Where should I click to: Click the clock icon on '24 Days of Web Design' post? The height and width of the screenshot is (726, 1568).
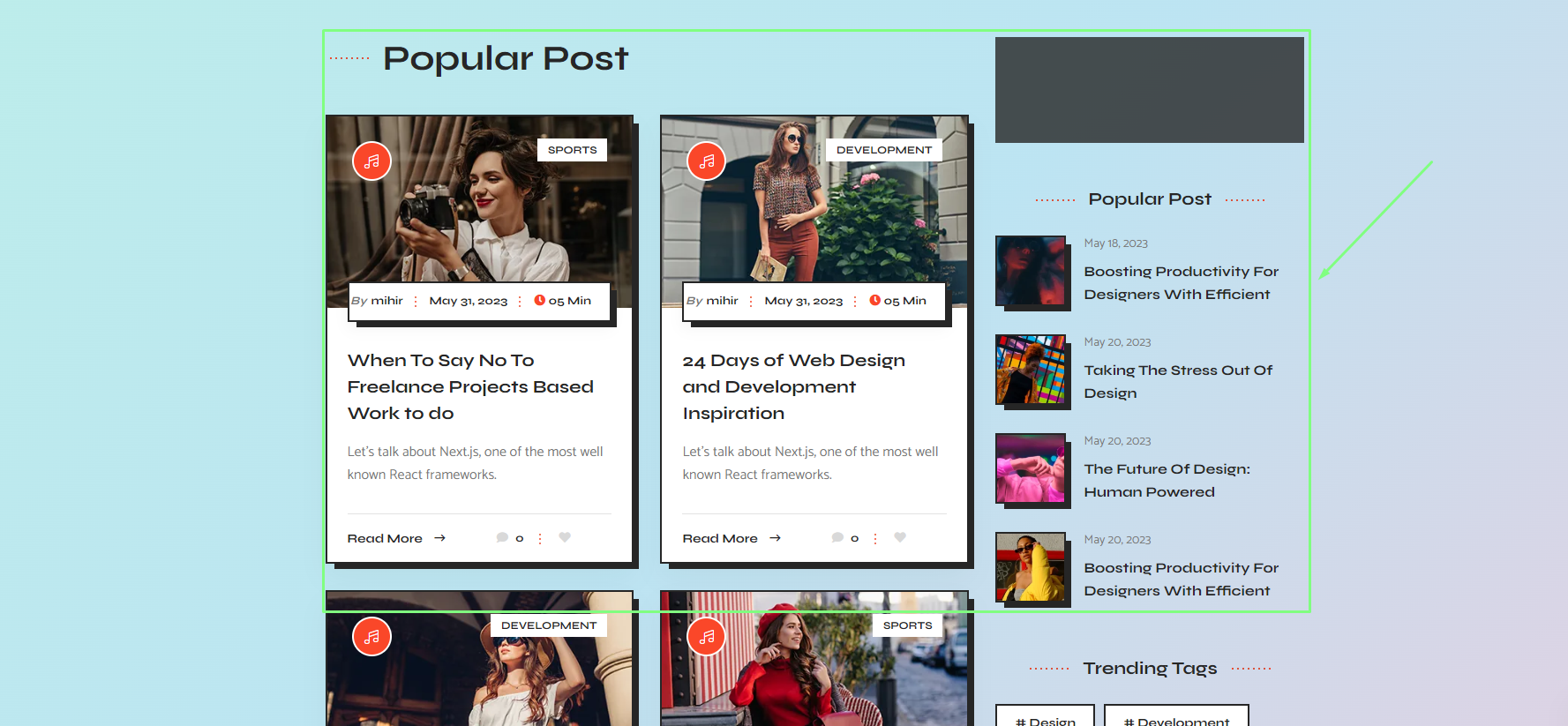[x=875, y=300]
